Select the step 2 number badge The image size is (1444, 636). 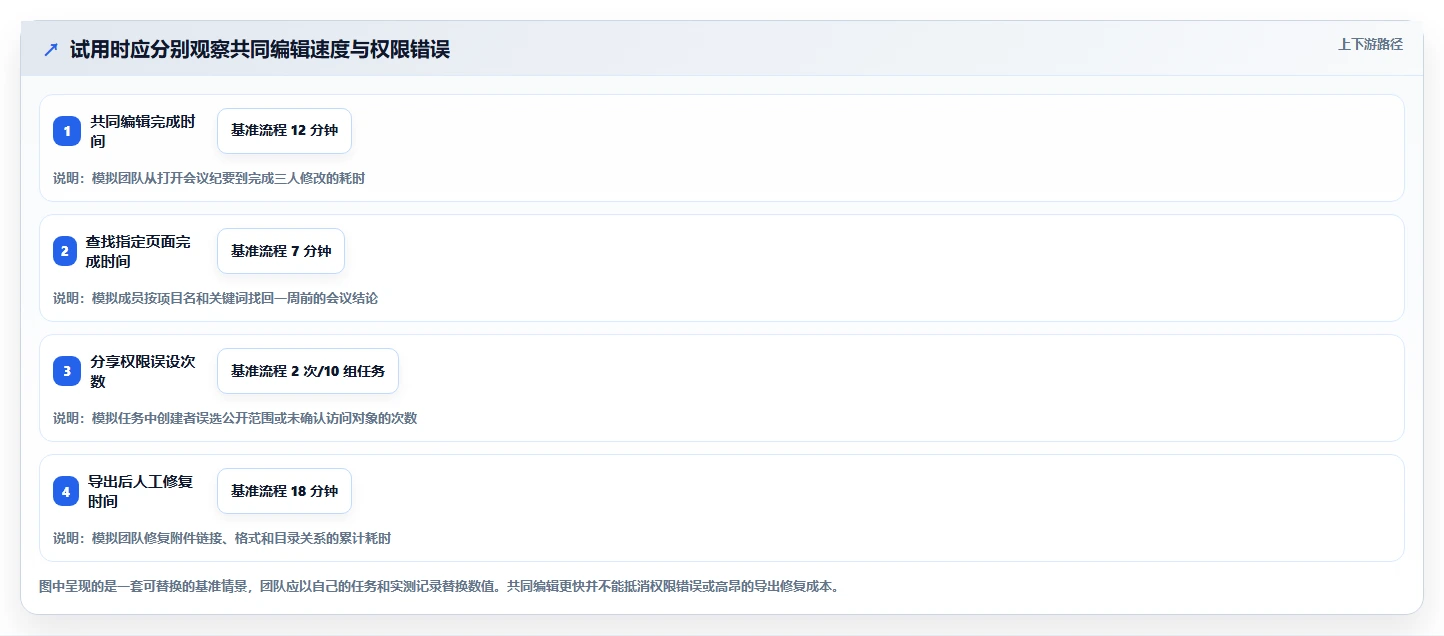(x=64, y=251)
